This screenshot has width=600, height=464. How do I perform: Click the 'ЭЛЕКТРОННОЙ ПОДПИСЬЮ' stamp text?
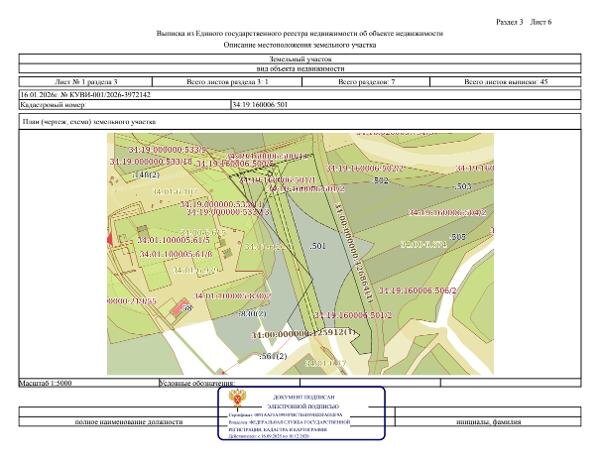[303, 407]
